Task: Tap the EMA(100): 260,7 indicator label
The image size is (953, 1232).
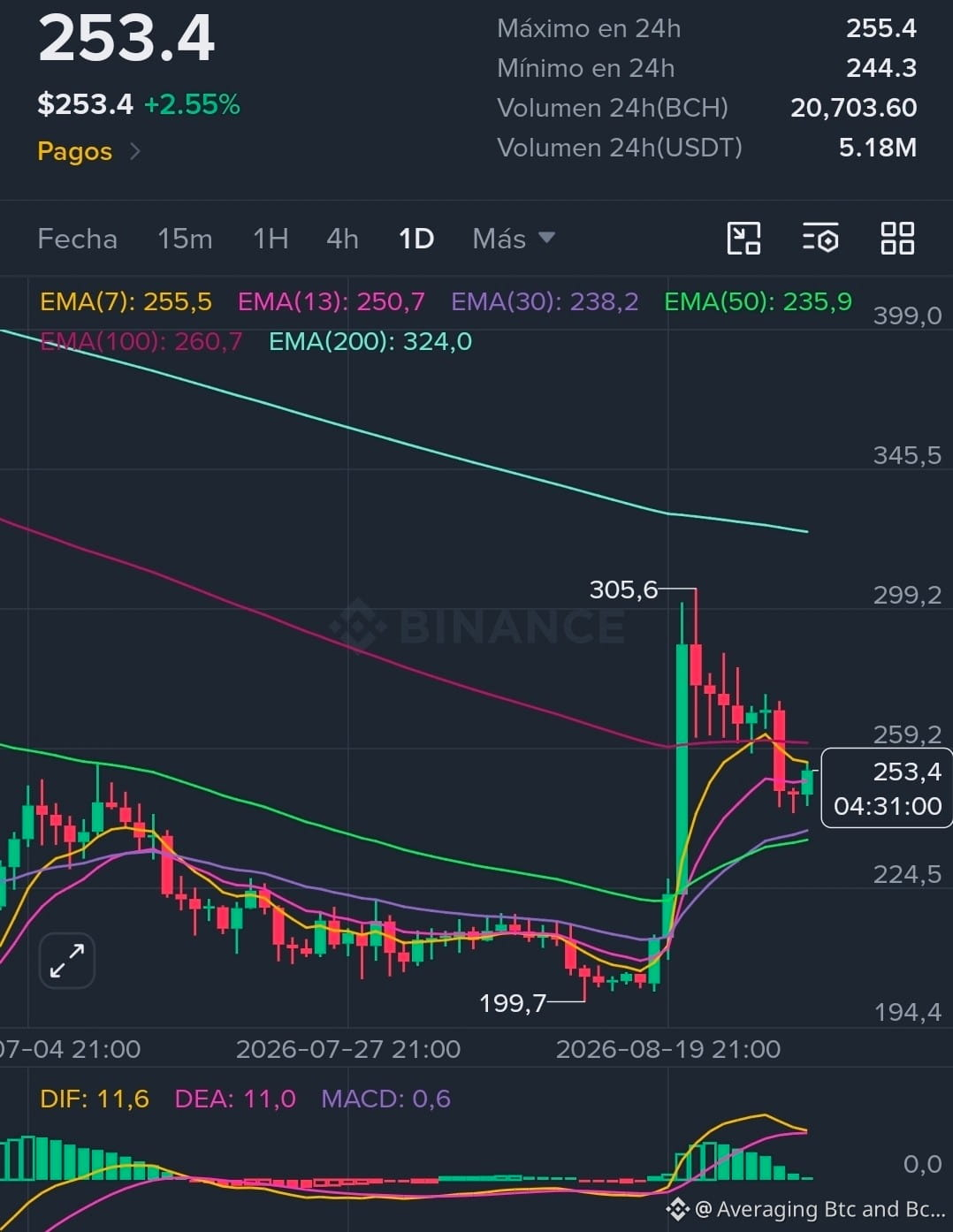Action: pyautogui.click(x=141, y=341)
